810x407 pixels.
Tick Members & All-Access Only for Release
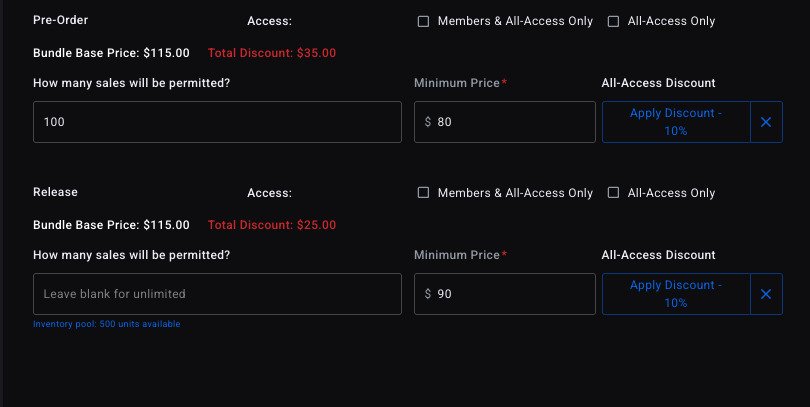point(423,193)
